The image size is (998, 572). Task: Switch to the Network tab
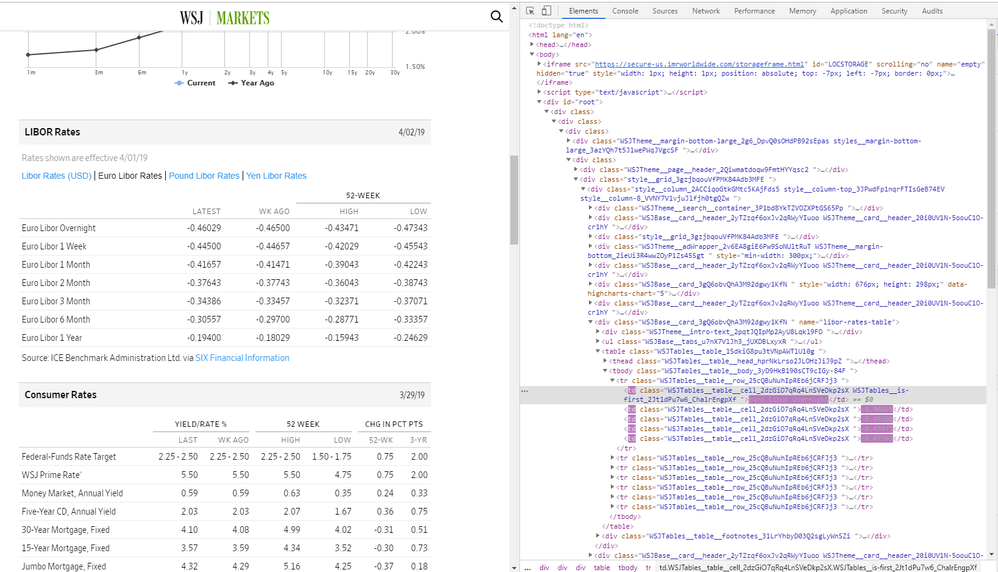[x=706, y=11]
